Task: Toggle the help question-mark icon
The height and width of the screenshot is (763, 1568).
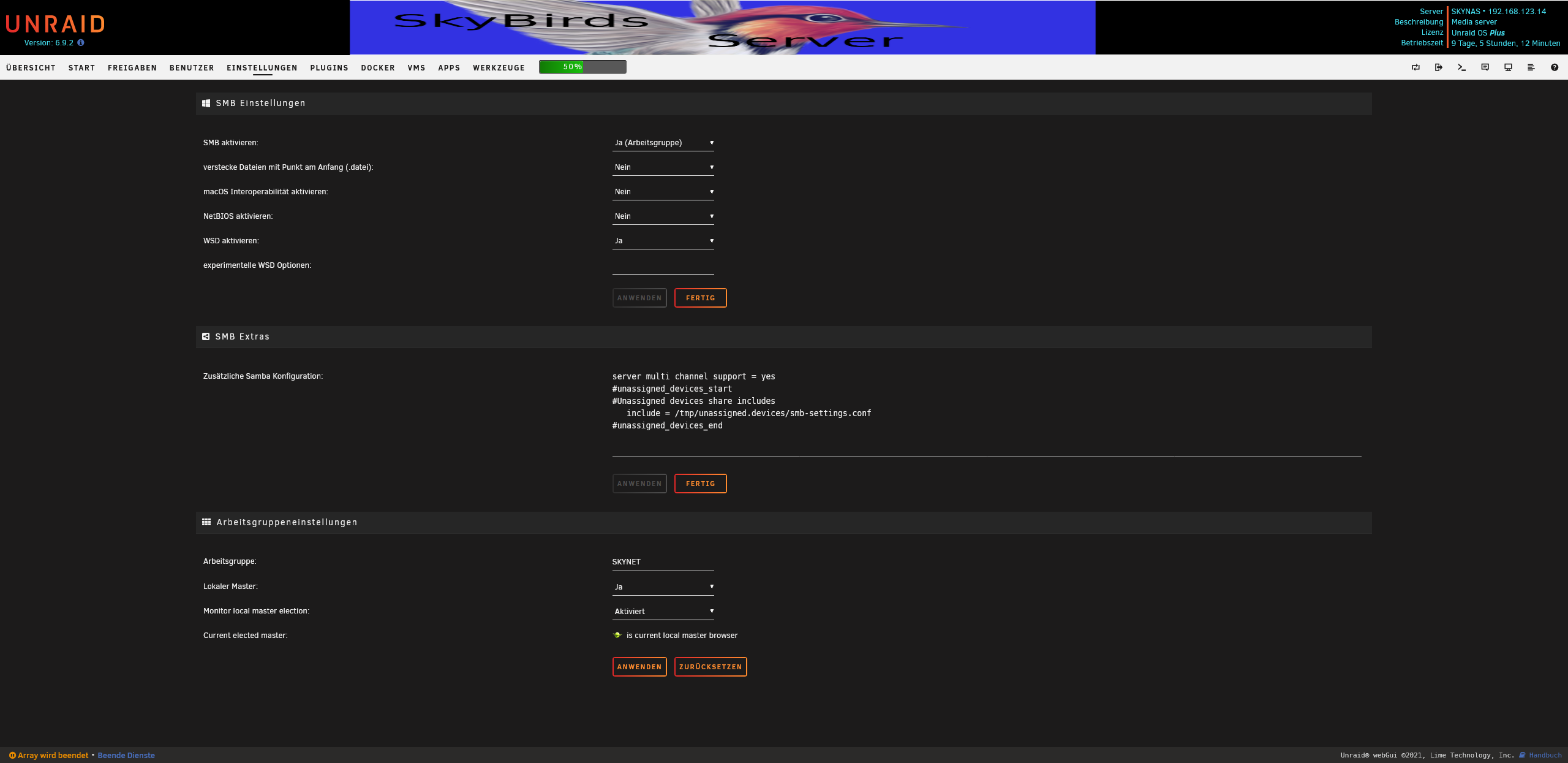Action: coord(1555,67)
